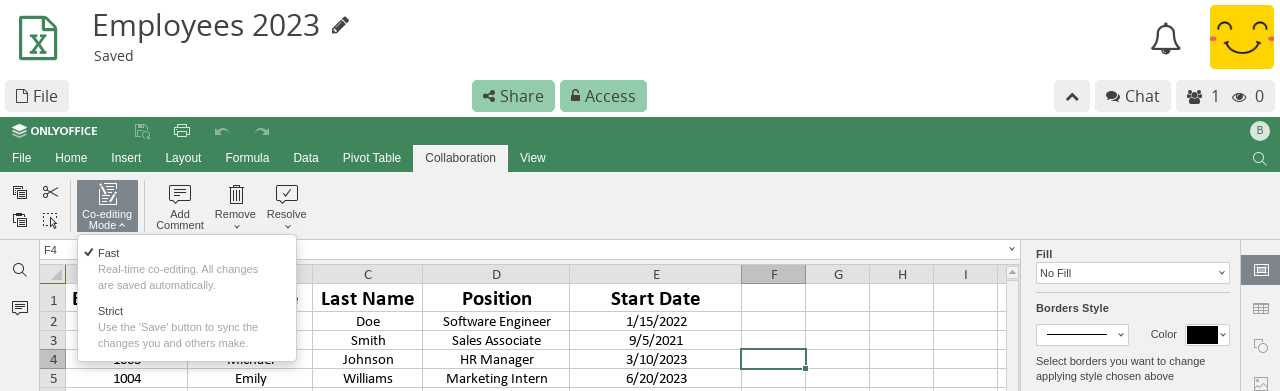This screenshot has width=1280, height=391.
Task: Click the undo arrow icon
Action: coord(222,131)
